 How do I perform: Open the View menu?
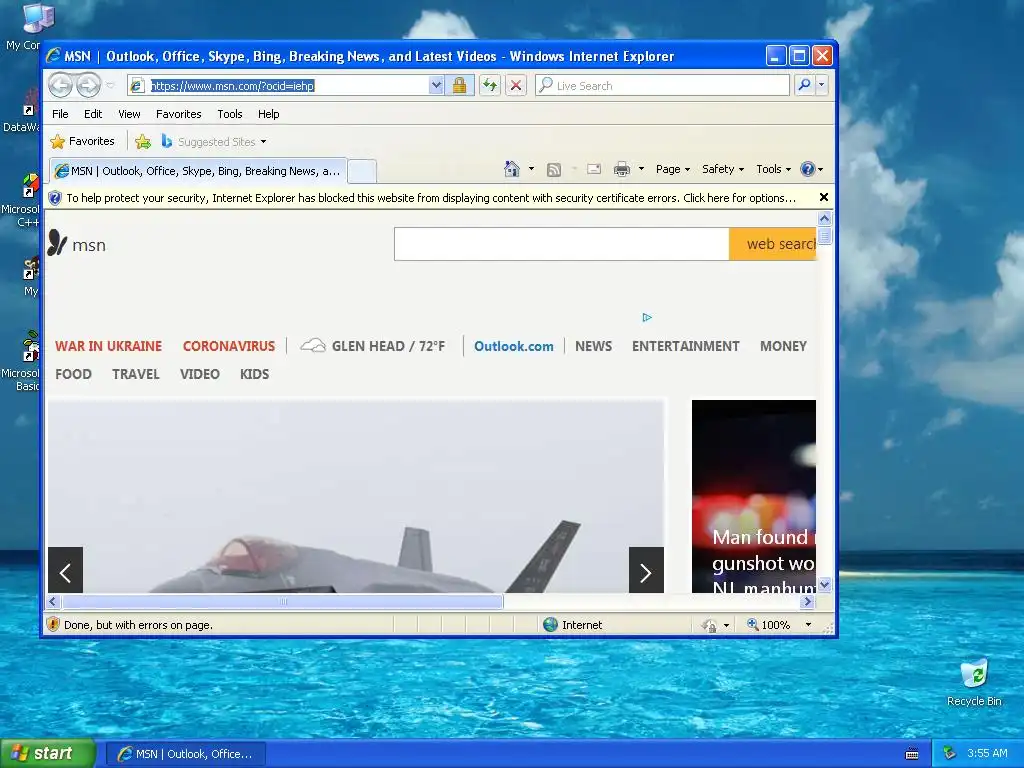click(x=129, y=114)
